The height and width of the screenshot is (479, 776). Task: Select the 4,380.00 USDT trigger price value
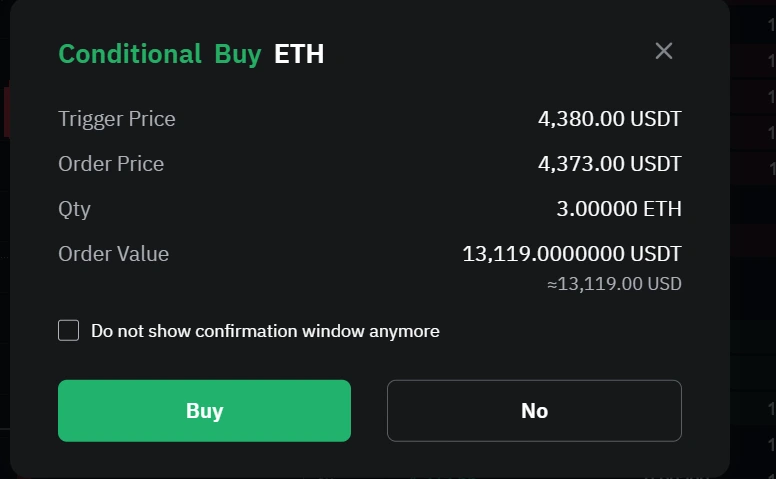[x=609, y=119]
